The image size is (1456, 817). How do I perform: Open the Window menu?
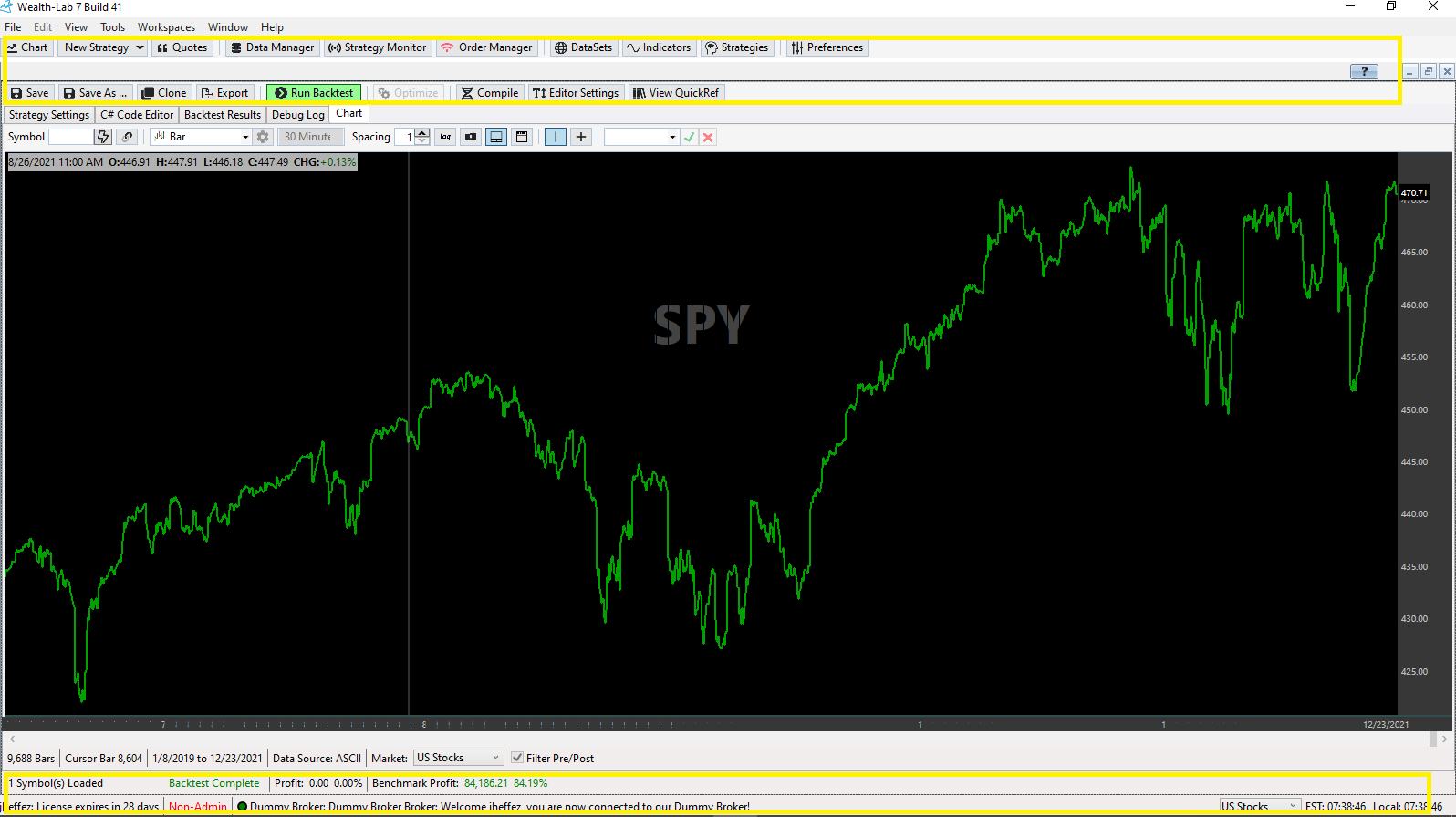tap(228, 27)
